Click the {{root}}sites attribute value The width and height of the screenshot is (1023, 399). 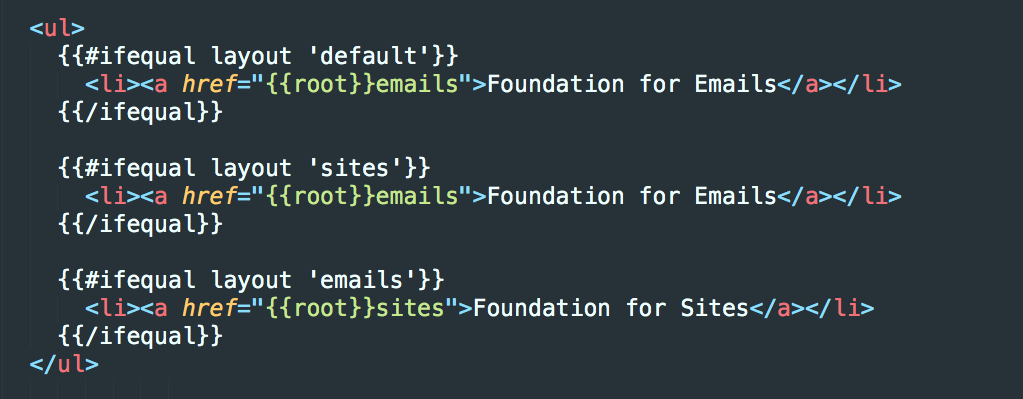coord(355,309)
